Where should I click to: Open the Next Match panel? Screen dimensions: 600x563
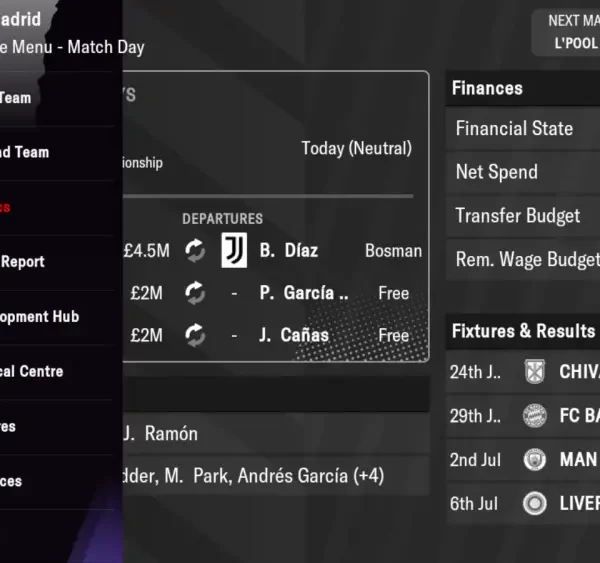tap(570, 33)
